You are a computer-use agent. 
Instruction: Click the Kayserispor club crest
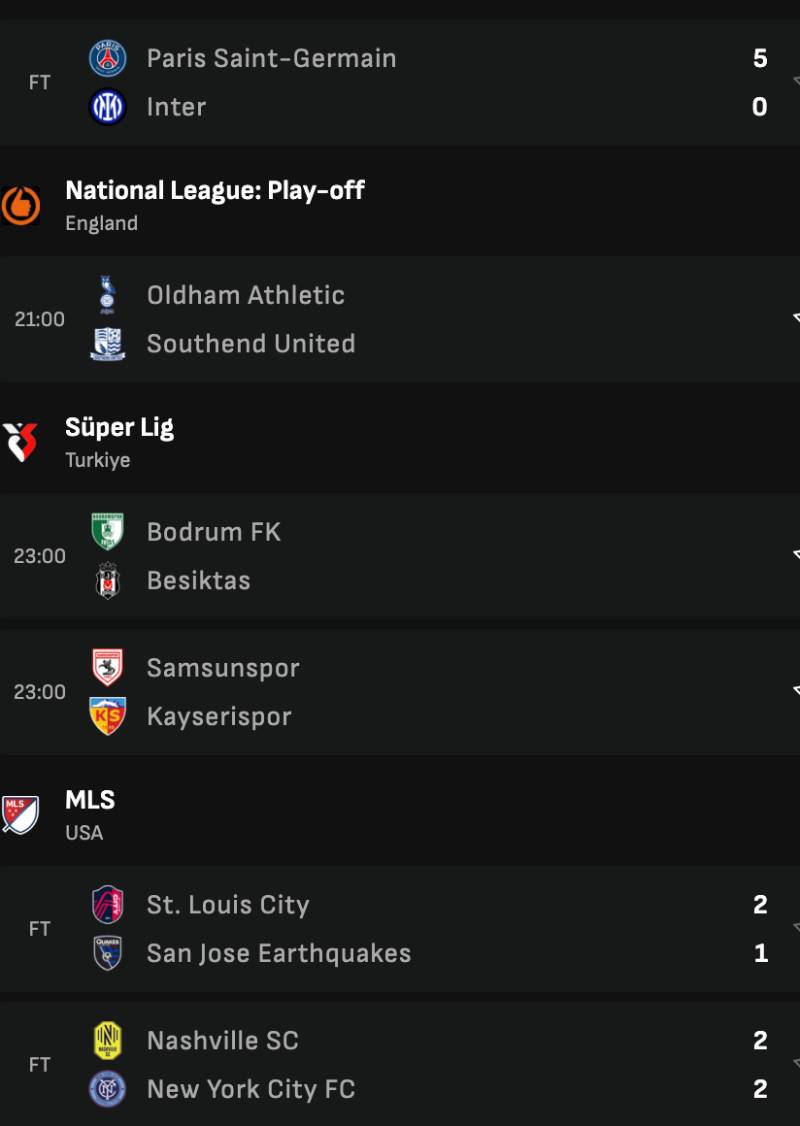(108, 717)
